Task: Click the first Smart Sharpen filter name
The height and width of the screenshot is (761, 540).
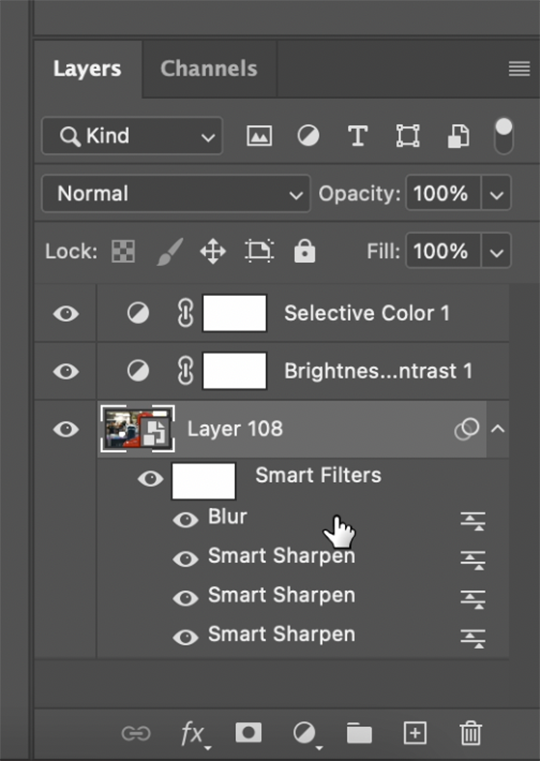Action: tap(281, 556)
